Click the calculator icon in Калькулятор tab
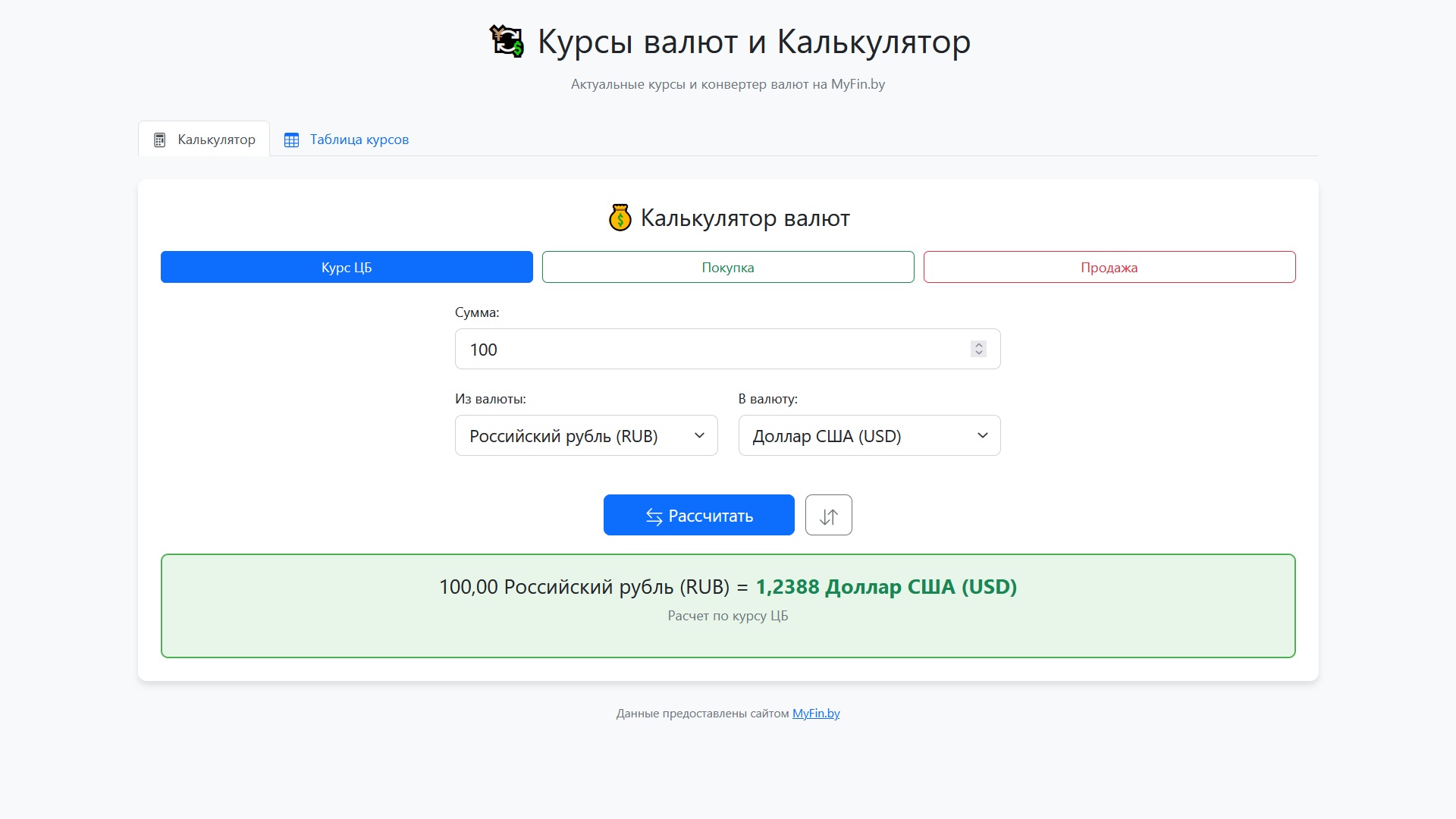The image size is (1456, 819). 159,140
